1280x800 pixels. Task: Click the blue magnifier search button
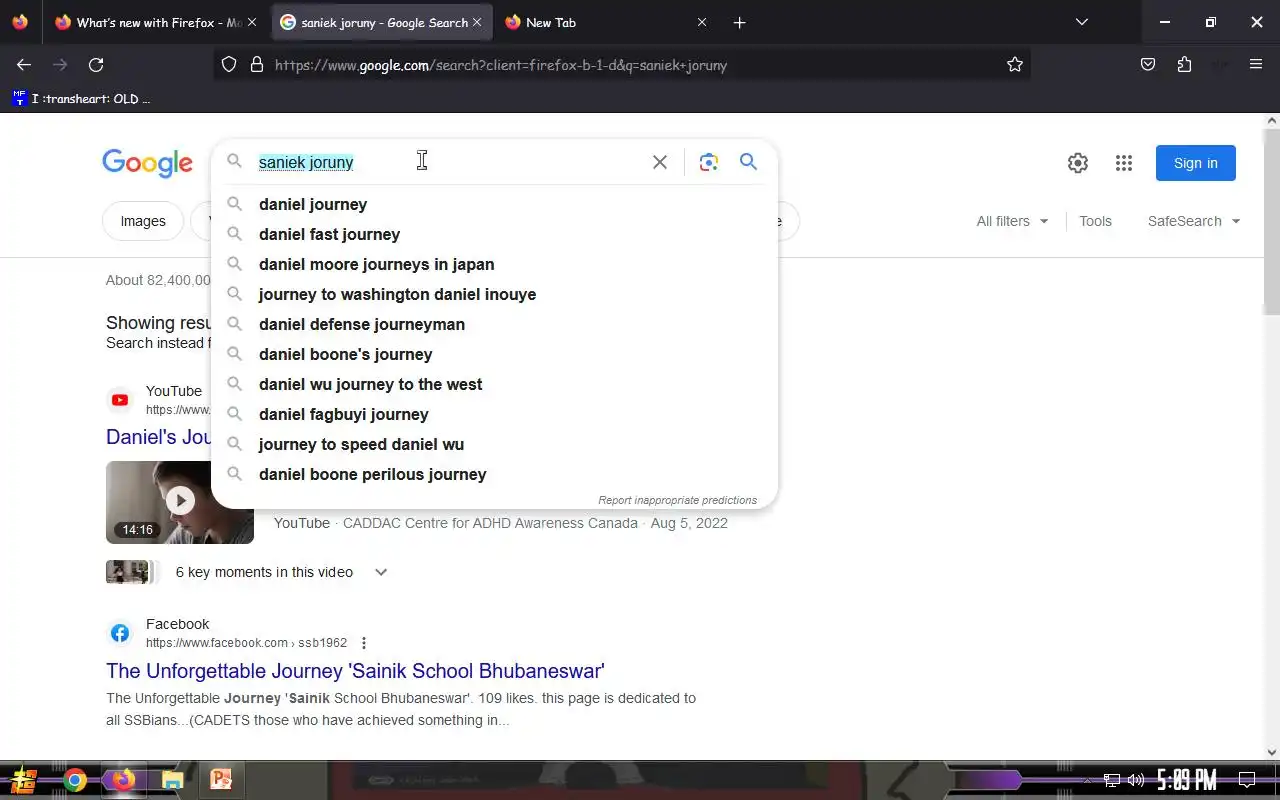pos(748,162)
